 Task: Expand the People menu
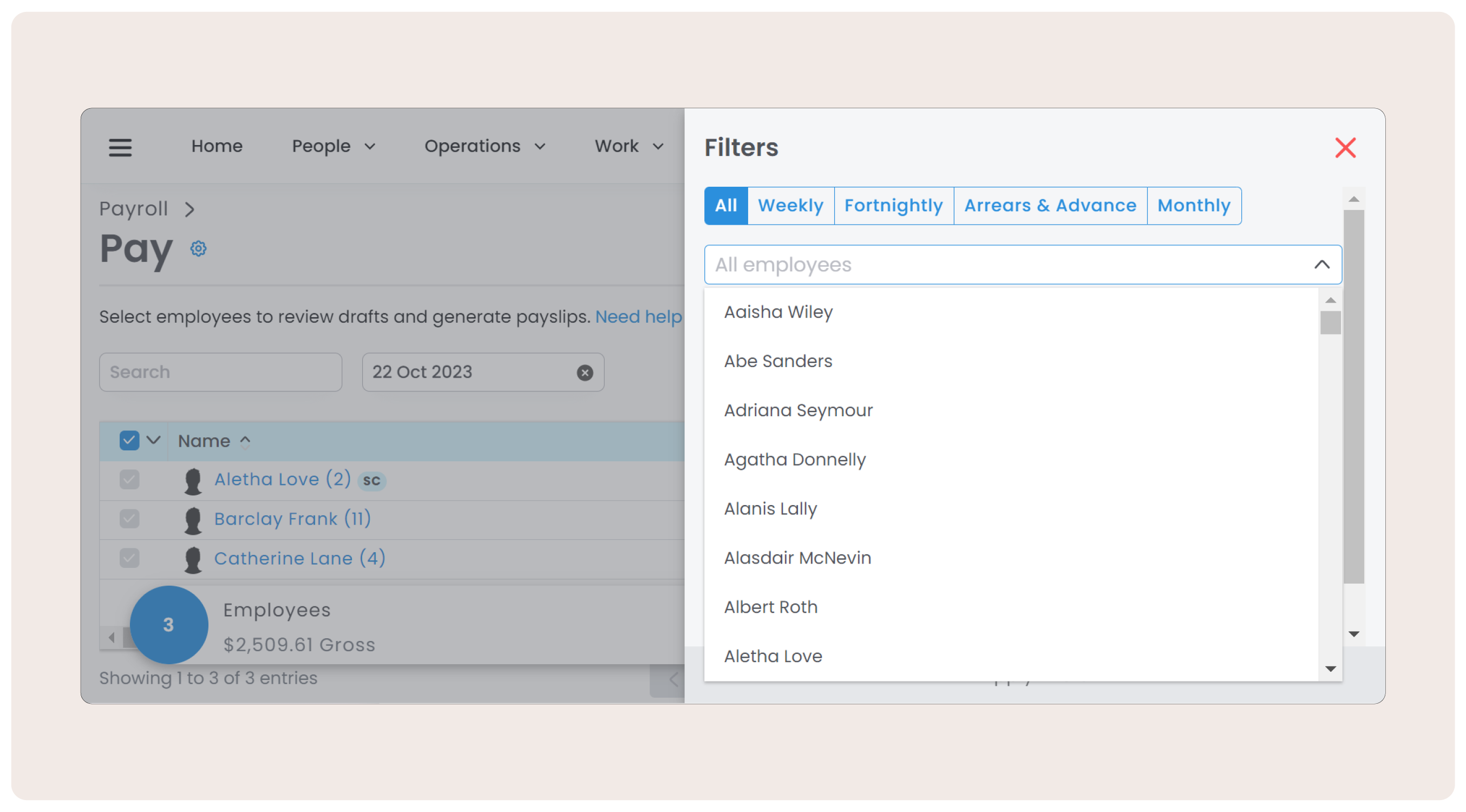pos(333,146)
